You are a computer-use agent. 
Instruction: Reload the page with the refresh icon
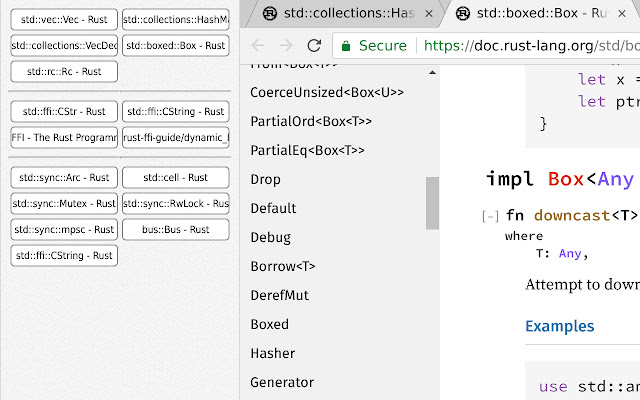pos(314,45)
